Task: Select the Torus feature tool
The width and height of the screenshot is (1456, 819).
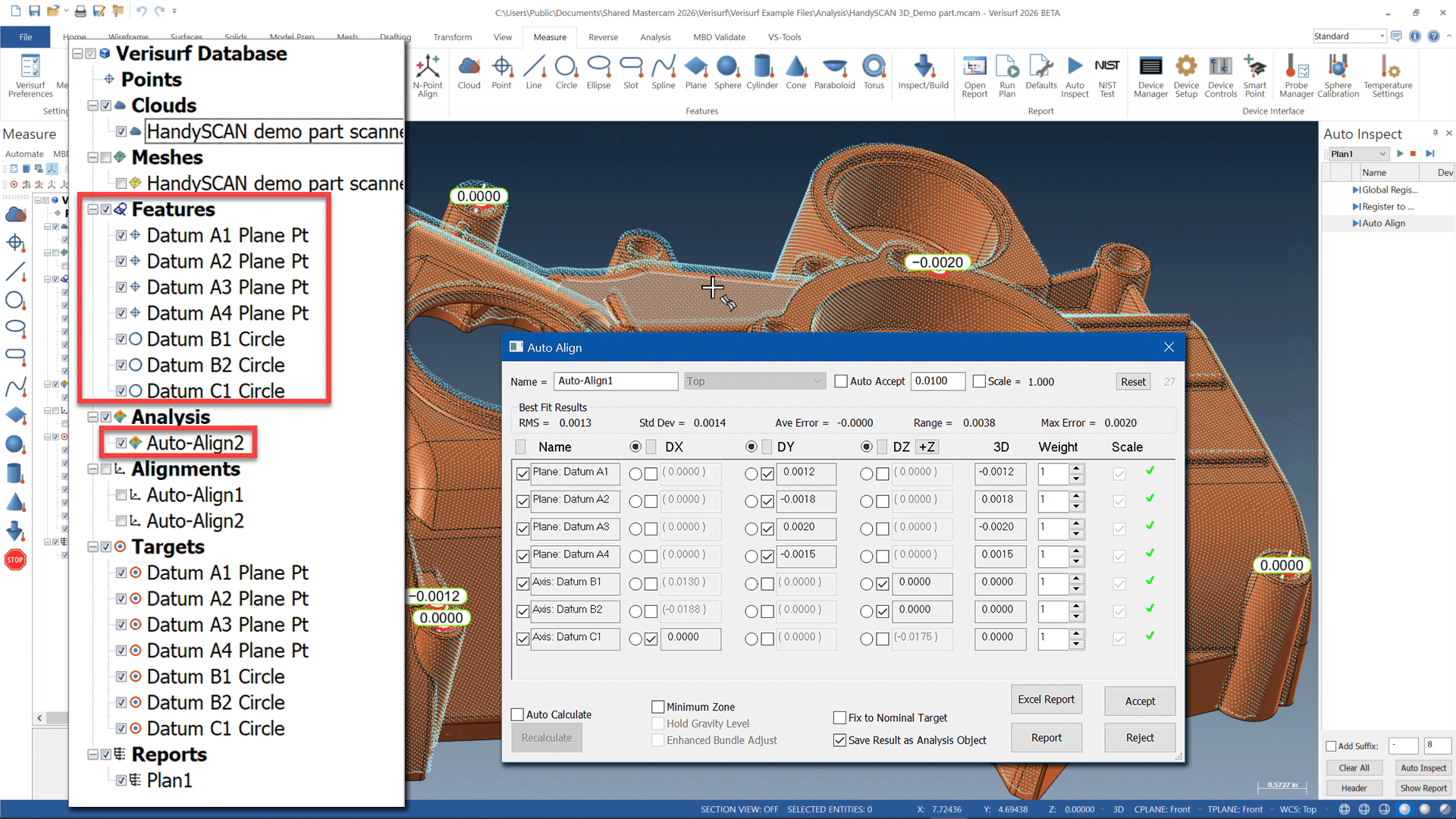Action: 874,73
